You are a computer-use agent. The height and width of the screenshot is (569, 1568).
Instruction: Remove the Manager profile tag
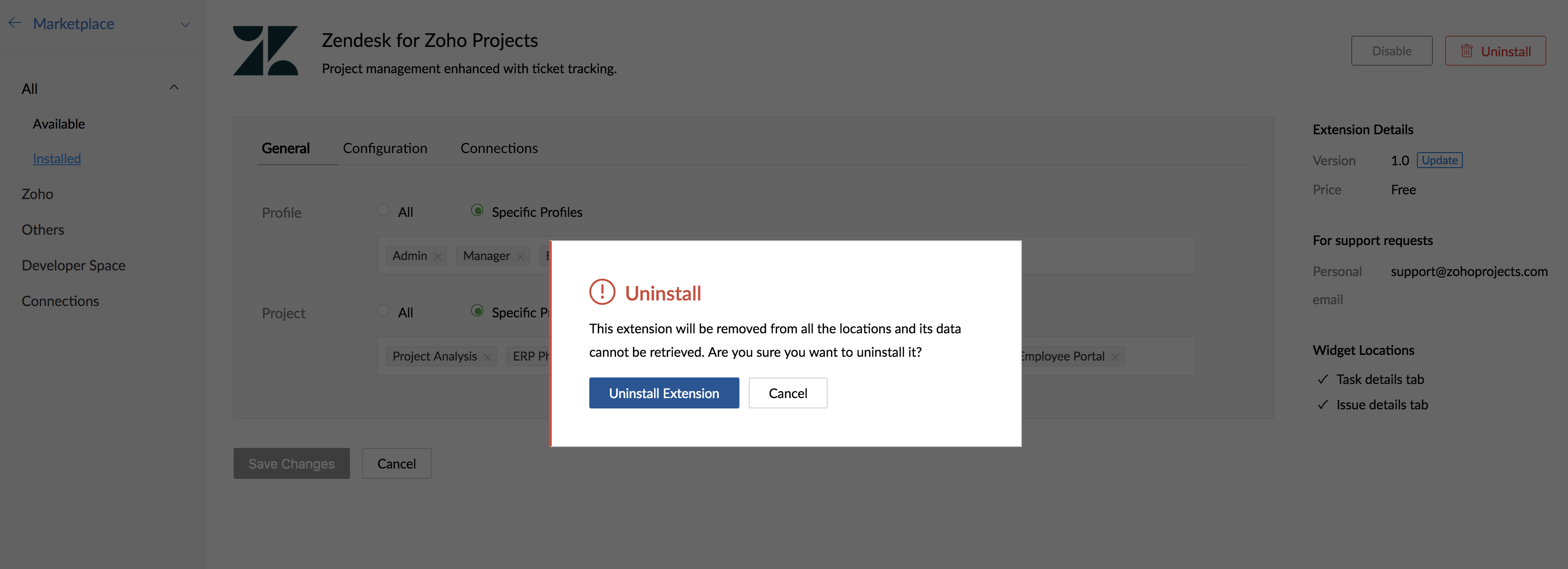[520, 256]
